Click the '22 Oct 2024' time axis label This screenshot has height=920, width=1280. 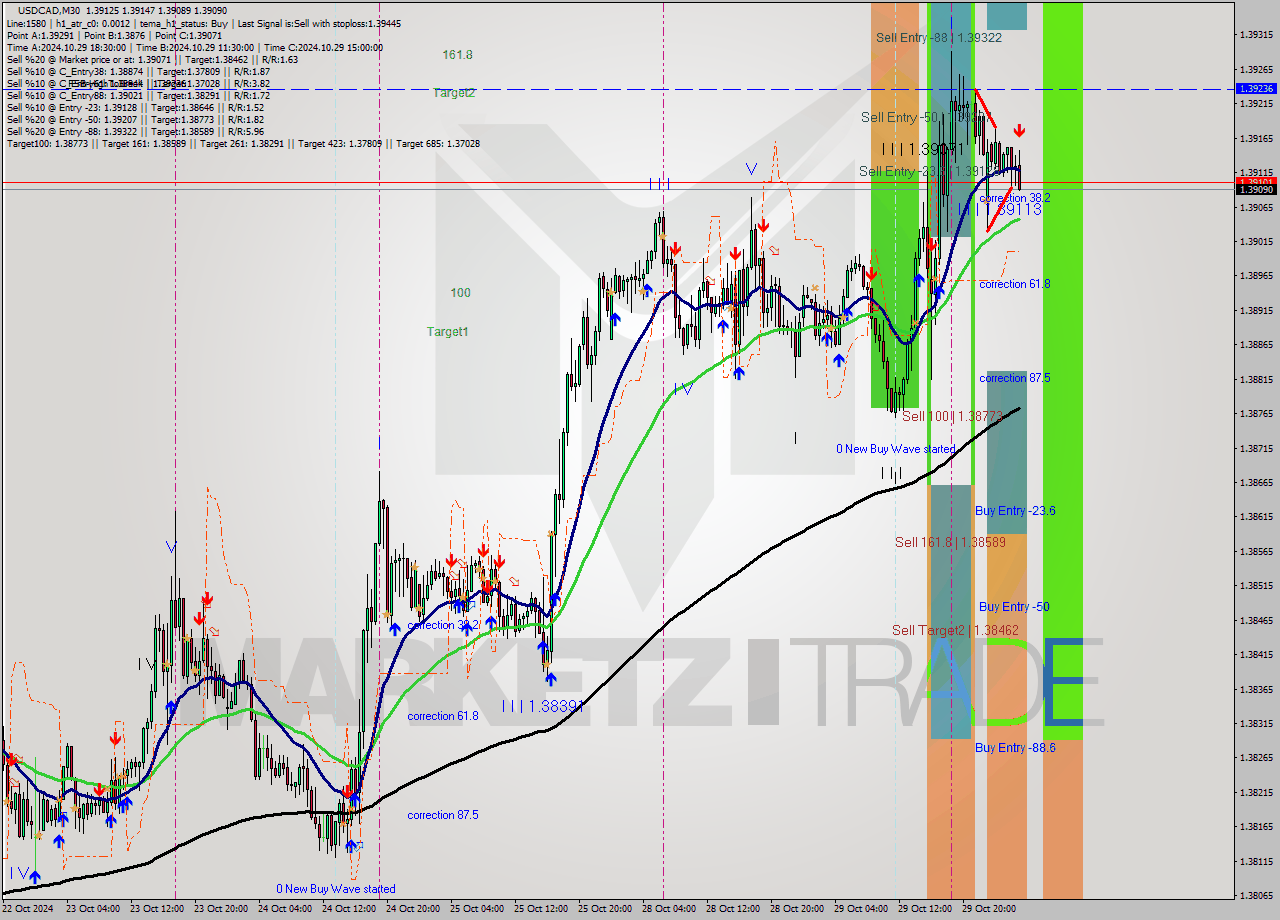click(x=29, y=909)
